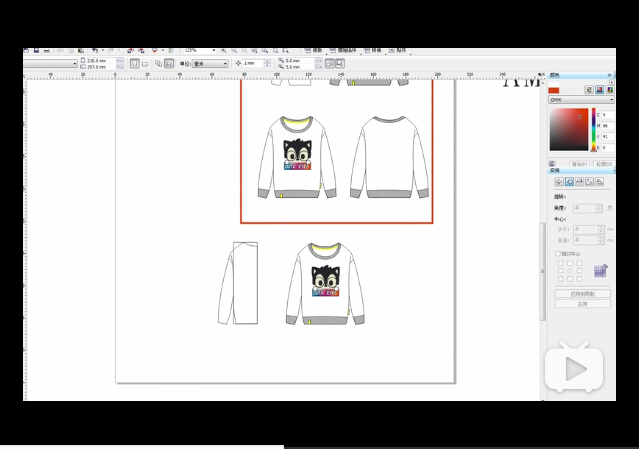Click the application launcher icon in the toolbar
This screenshot has height=449, width=639.
(155, 51)
